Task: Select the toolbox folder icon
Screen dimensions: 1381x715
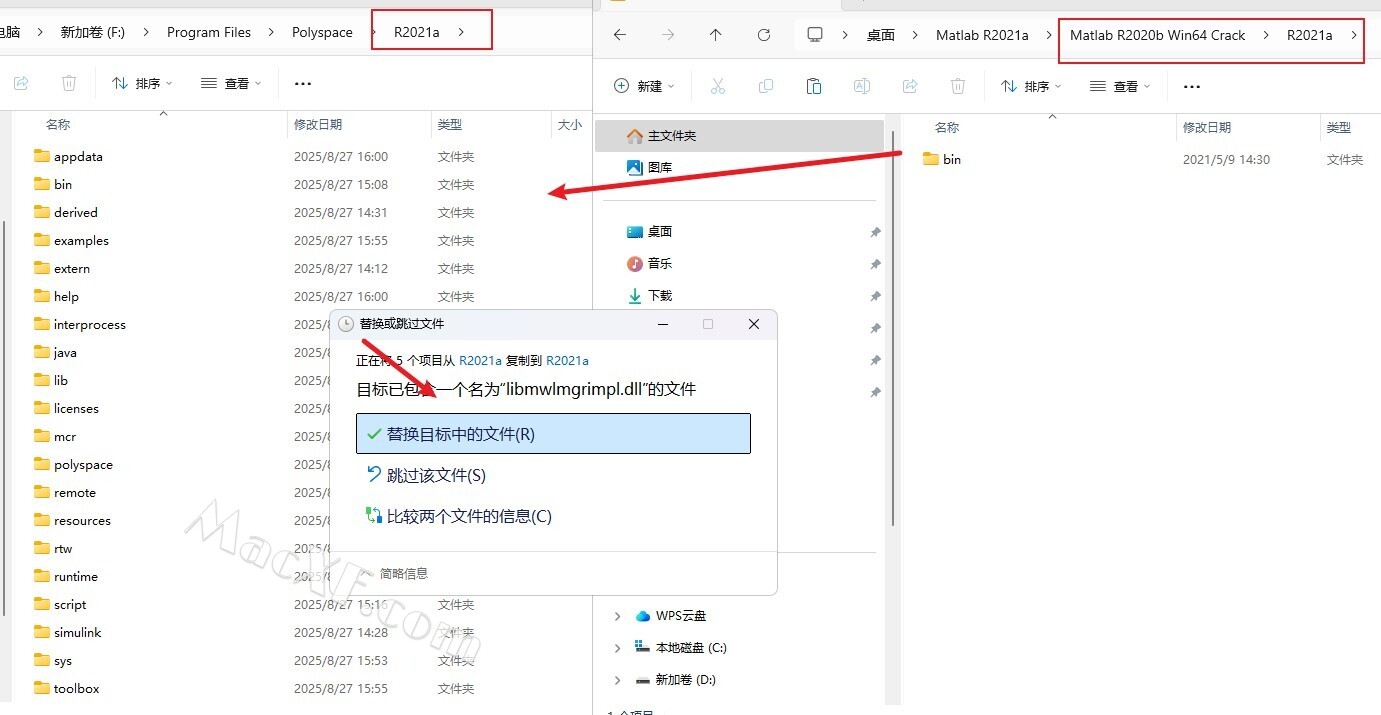Action: point(41,688)
